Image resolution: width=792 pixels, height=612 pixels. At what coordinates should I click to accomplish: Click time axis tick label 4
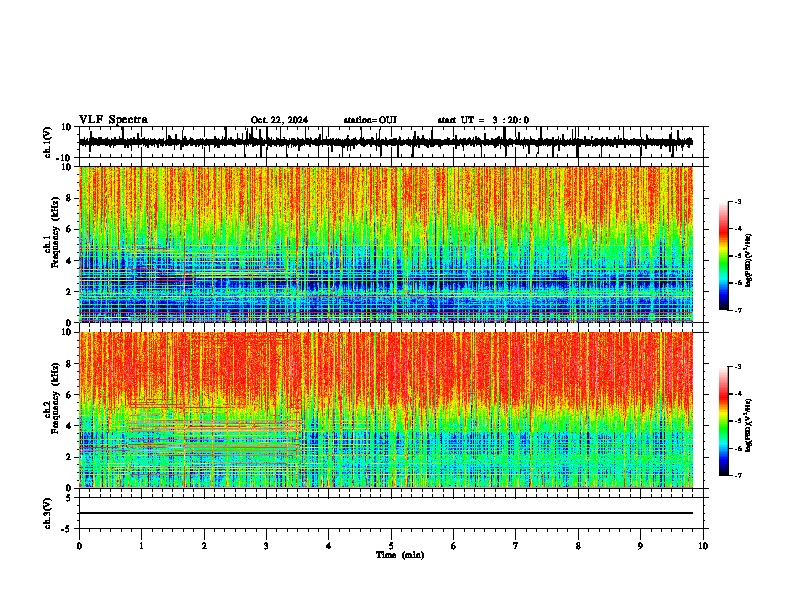329,546
